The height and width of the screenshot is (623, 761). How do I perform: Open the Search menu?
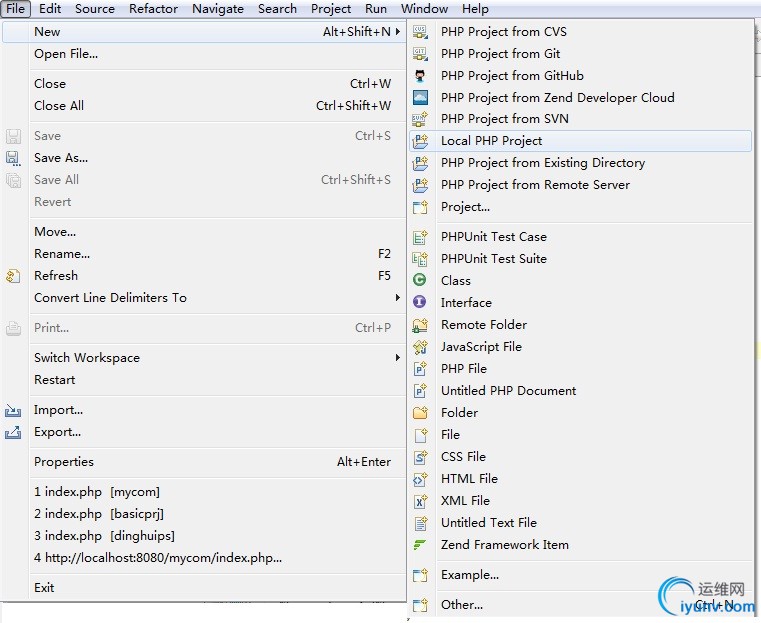coord(277,9)
